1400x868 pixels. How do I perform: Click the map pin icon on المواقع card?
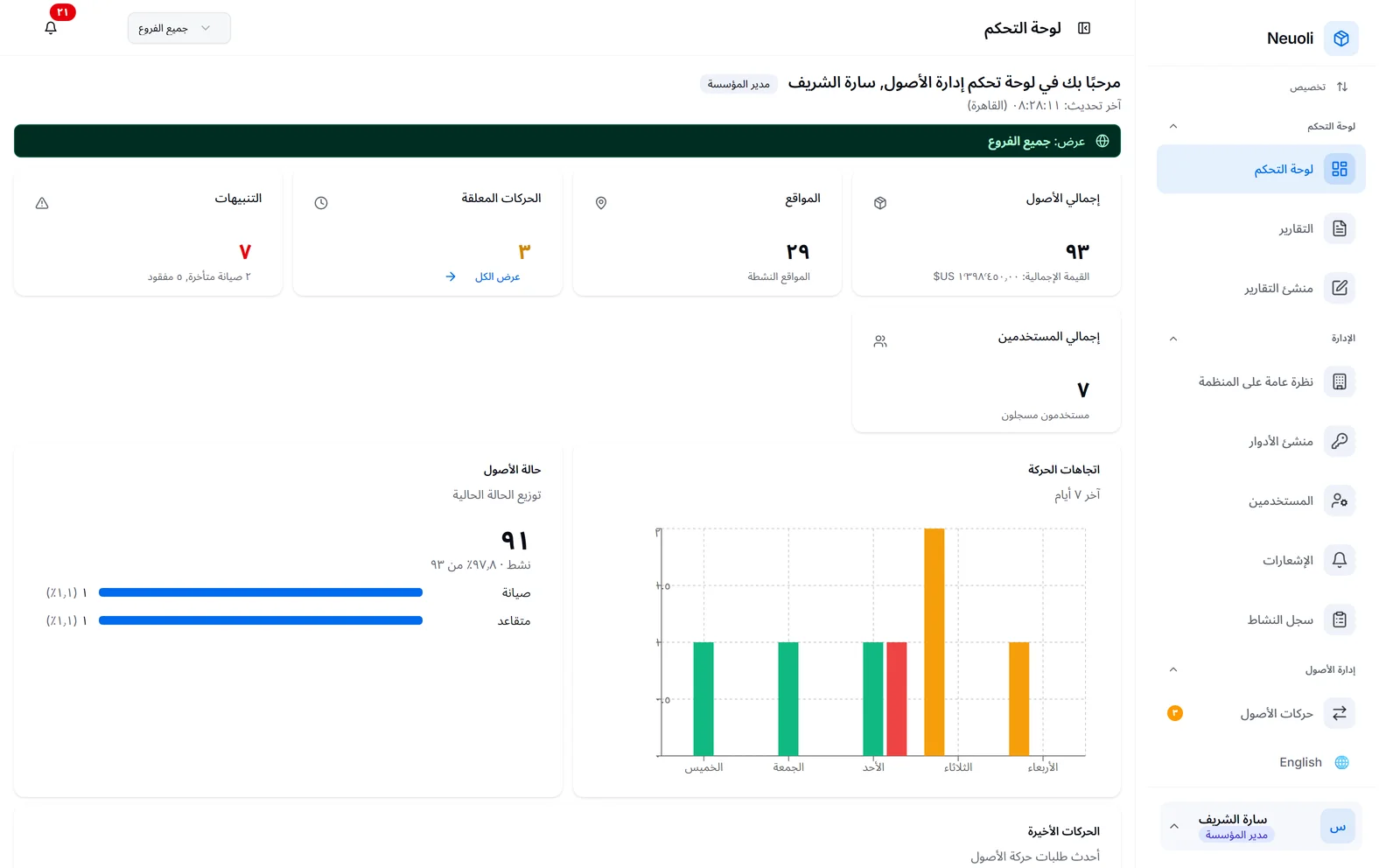coord(601,203)
